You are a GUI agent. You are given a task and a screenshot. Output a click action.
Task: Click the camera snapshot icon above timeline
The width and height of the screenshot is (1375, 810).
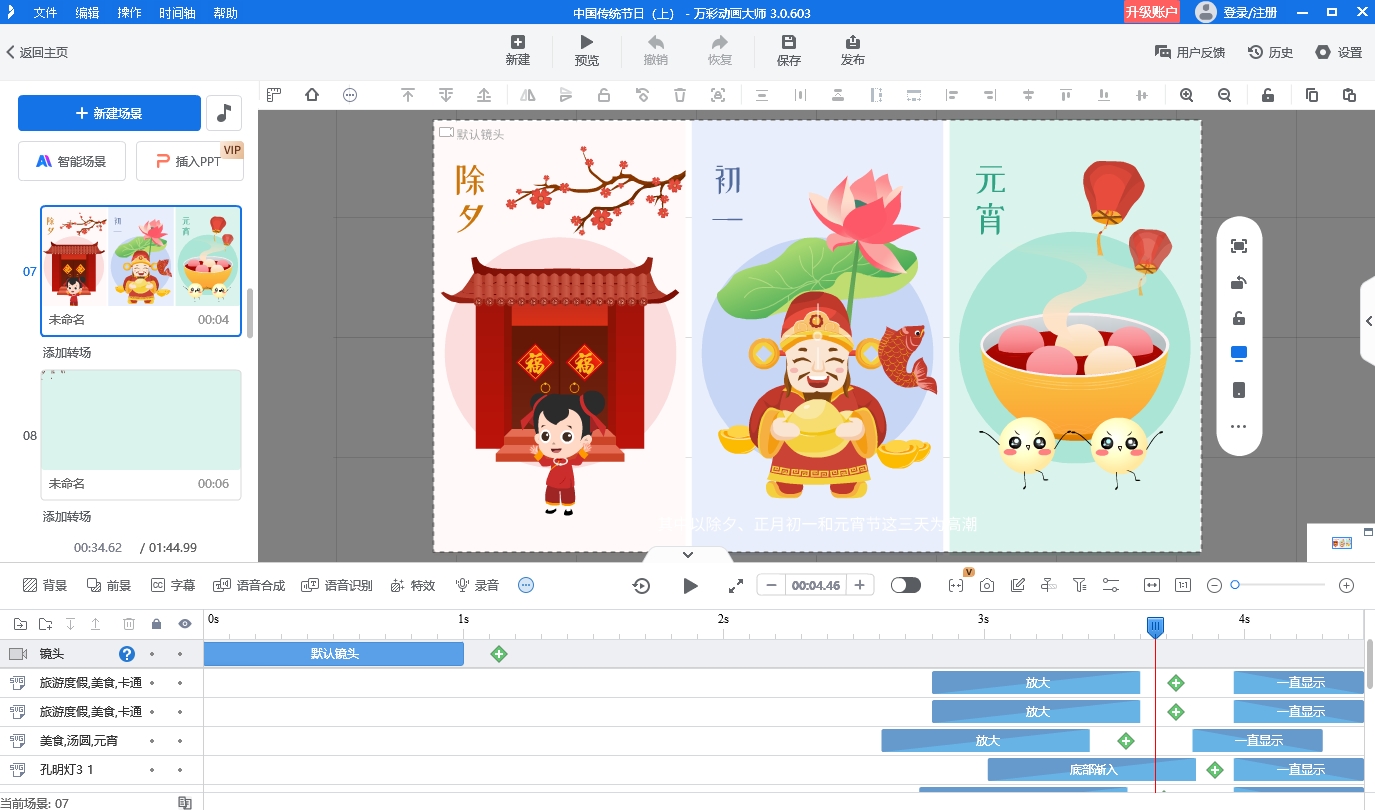coord(987,585)
